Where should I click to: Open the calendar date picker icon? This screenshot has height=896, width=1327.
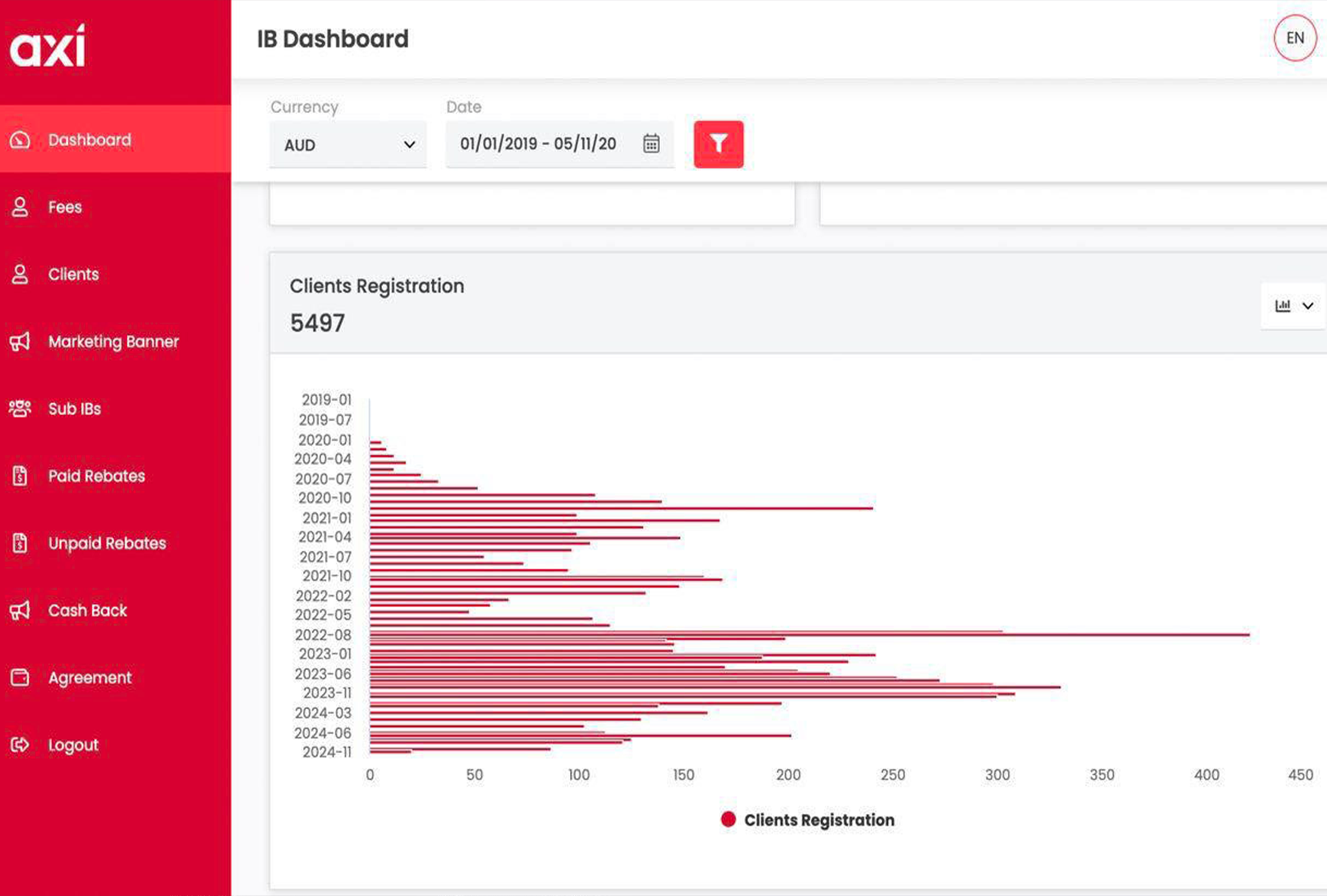point(651,144)
